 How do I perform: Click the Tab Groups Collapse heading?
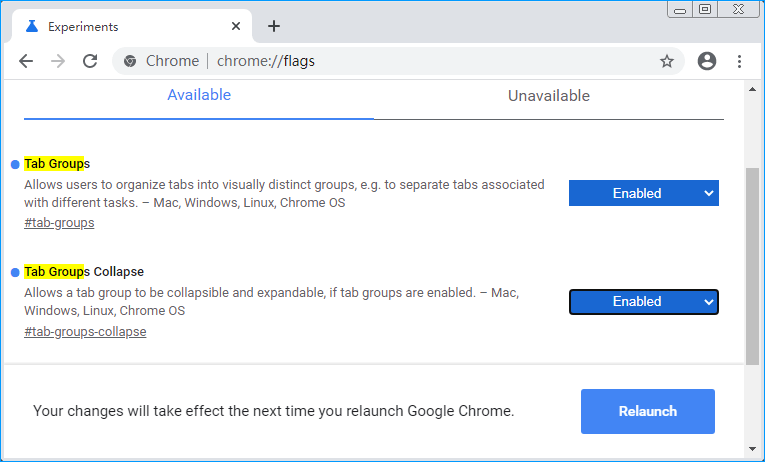pos(84,272)
